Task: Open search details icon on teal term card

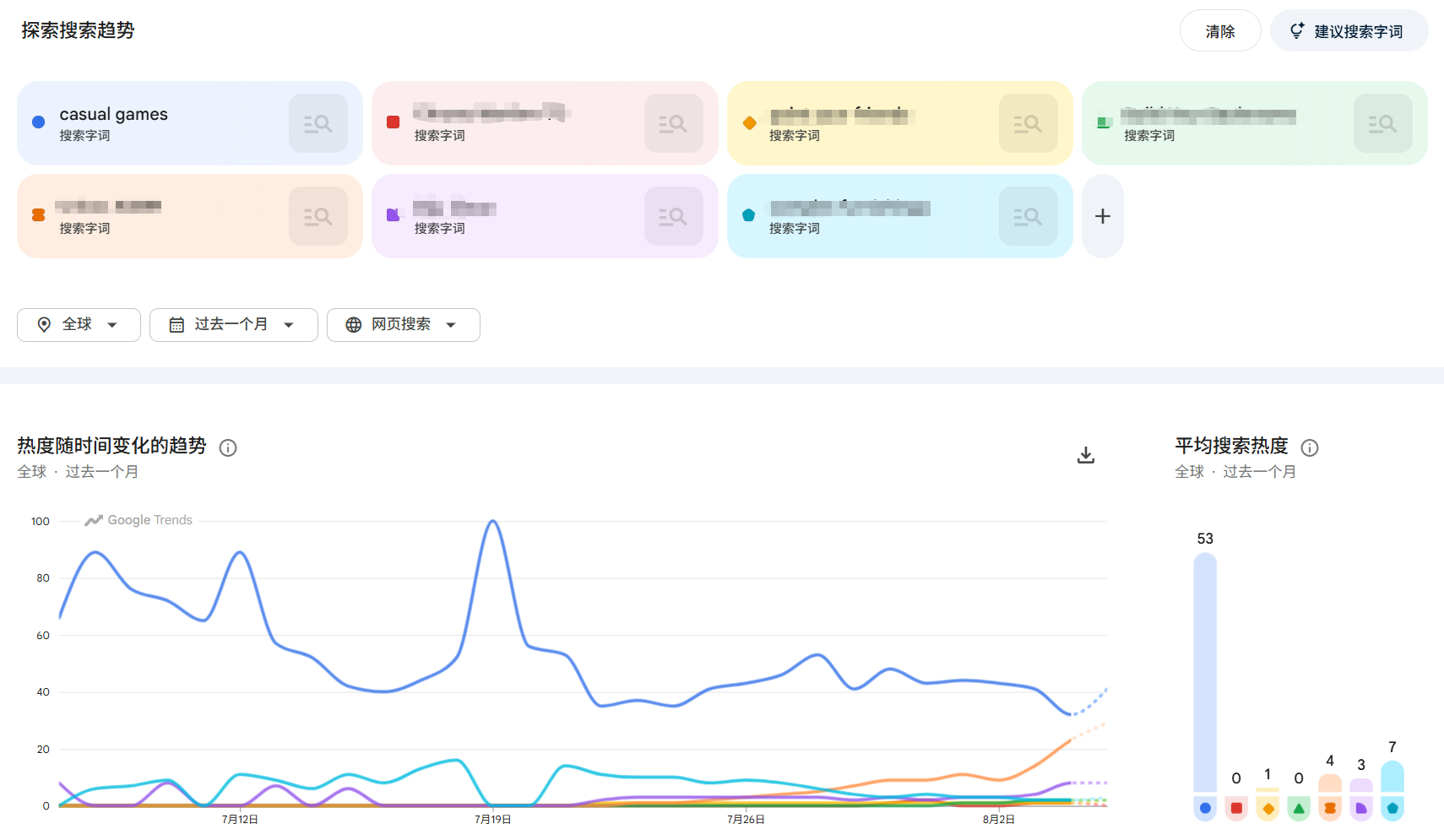Action: coord(1028,216)
